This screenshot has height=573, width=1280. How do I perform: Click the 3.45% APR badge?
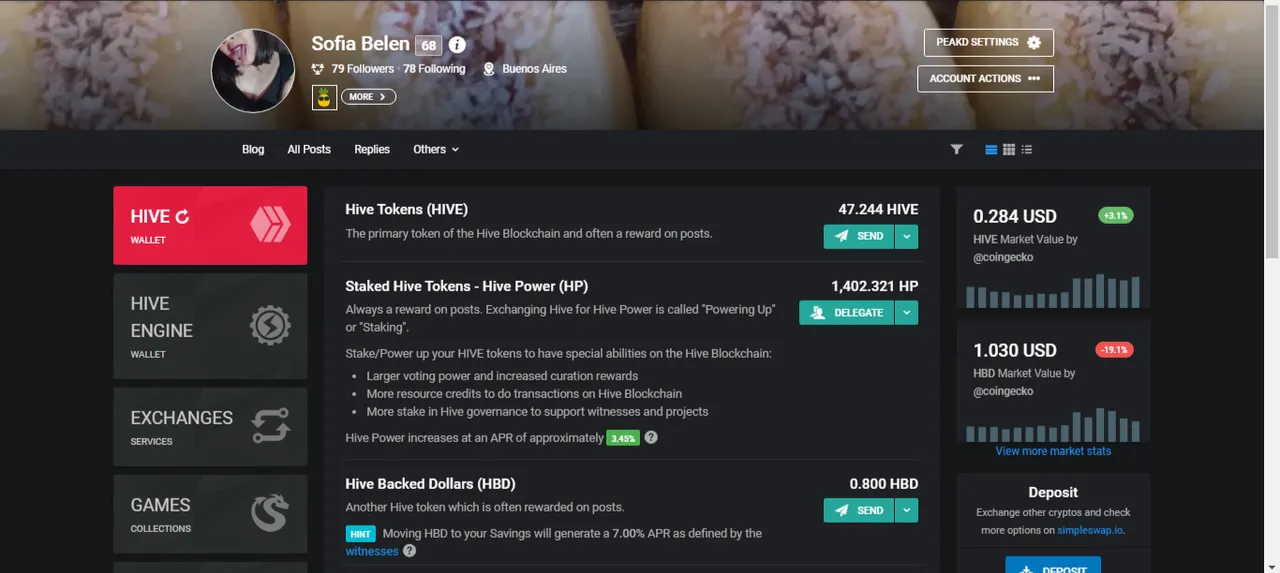pyautogui.click(x=623, y=438)
